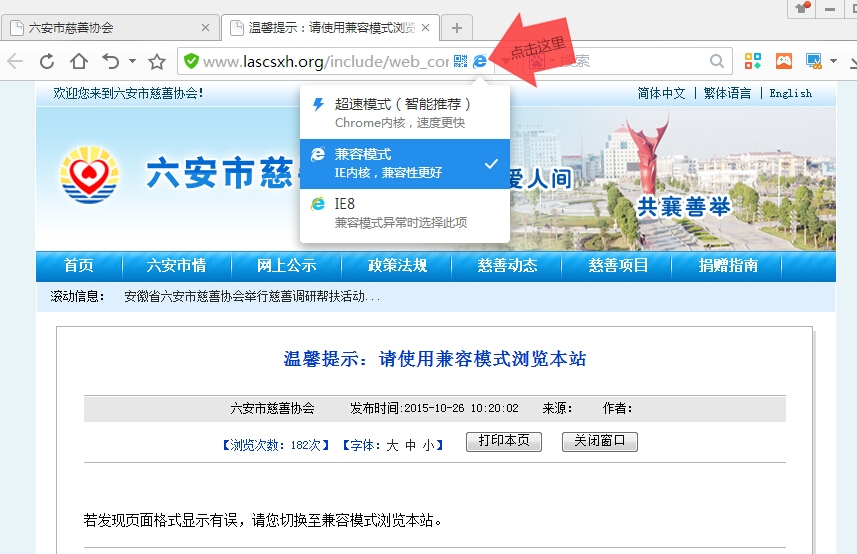The height and width of the screenshot is (554, 857).
Task: Click the IE kernel mode switch icon
Action: [x=481, y=62]
